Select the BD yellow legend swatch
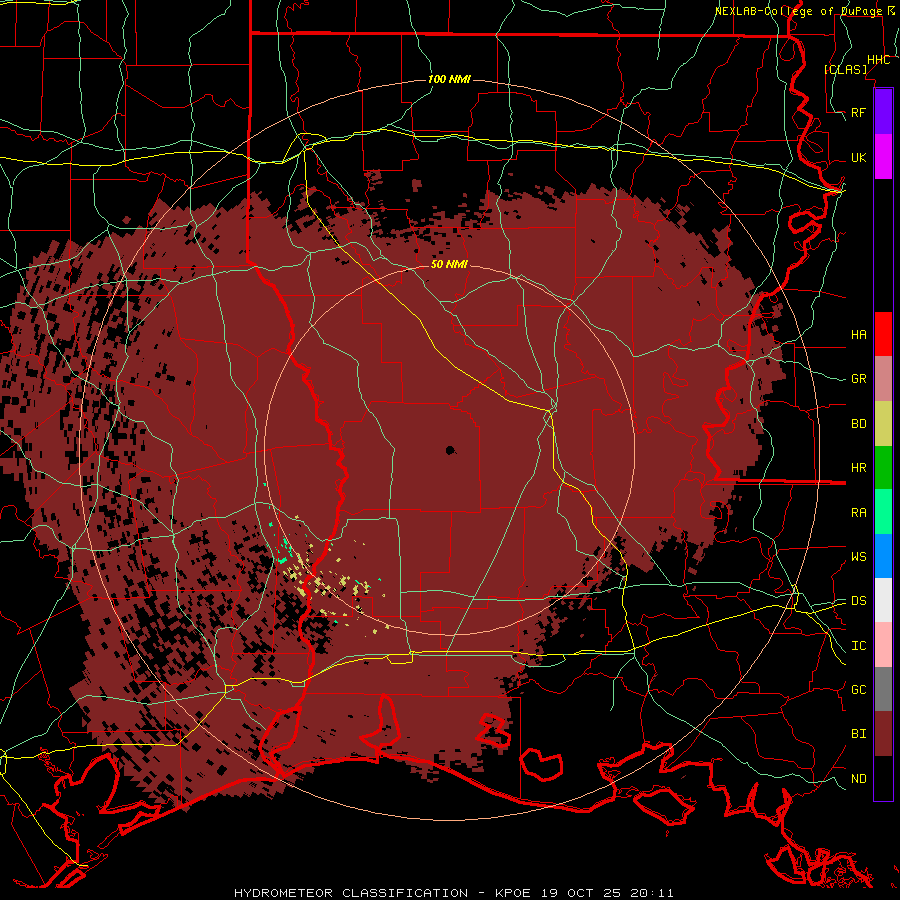The image size is (900, 900). pyautogui.click(x=883, y=424)
